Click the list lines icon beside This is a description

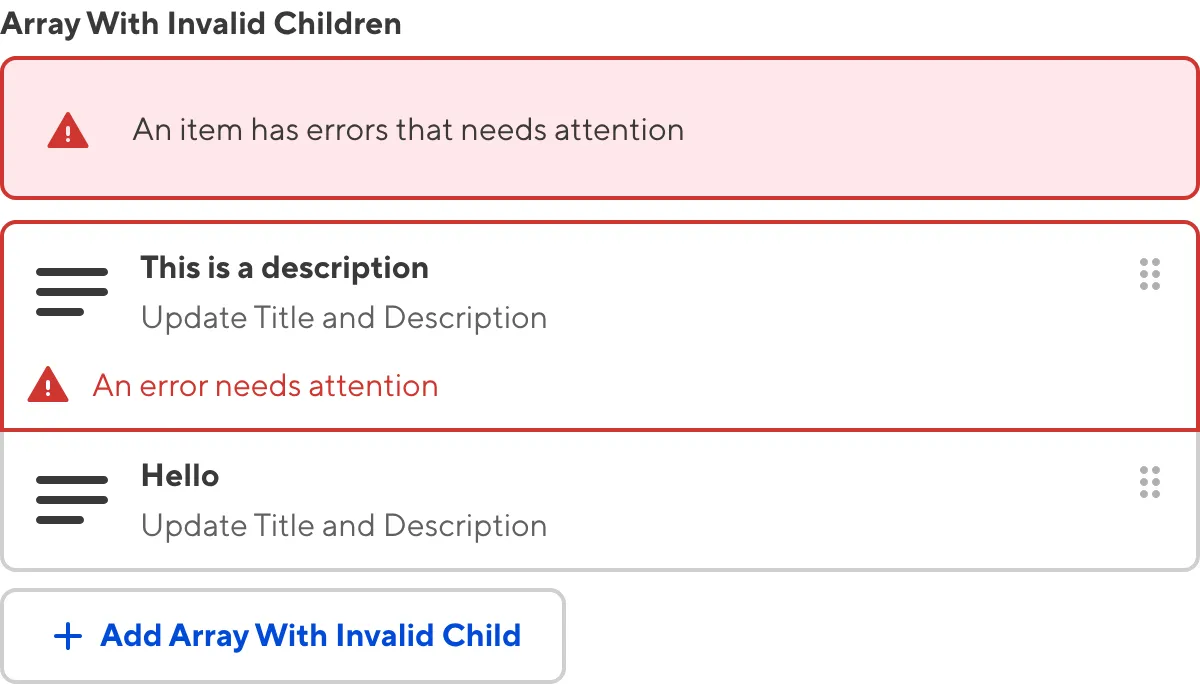pos(71,290)
